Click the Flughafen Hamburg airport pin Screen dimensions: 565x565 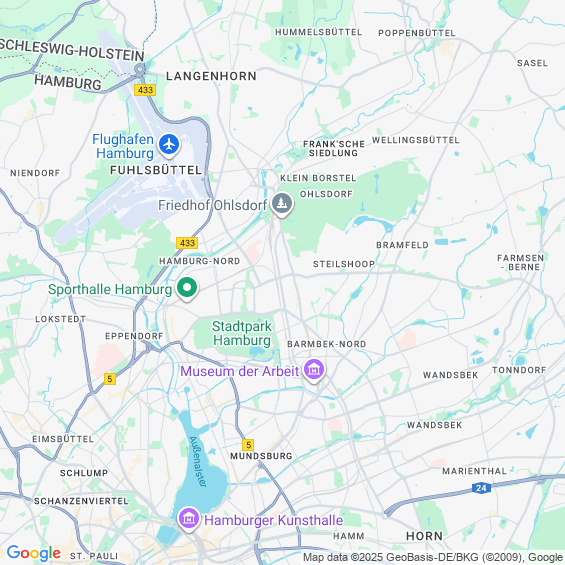click(169, 146)
